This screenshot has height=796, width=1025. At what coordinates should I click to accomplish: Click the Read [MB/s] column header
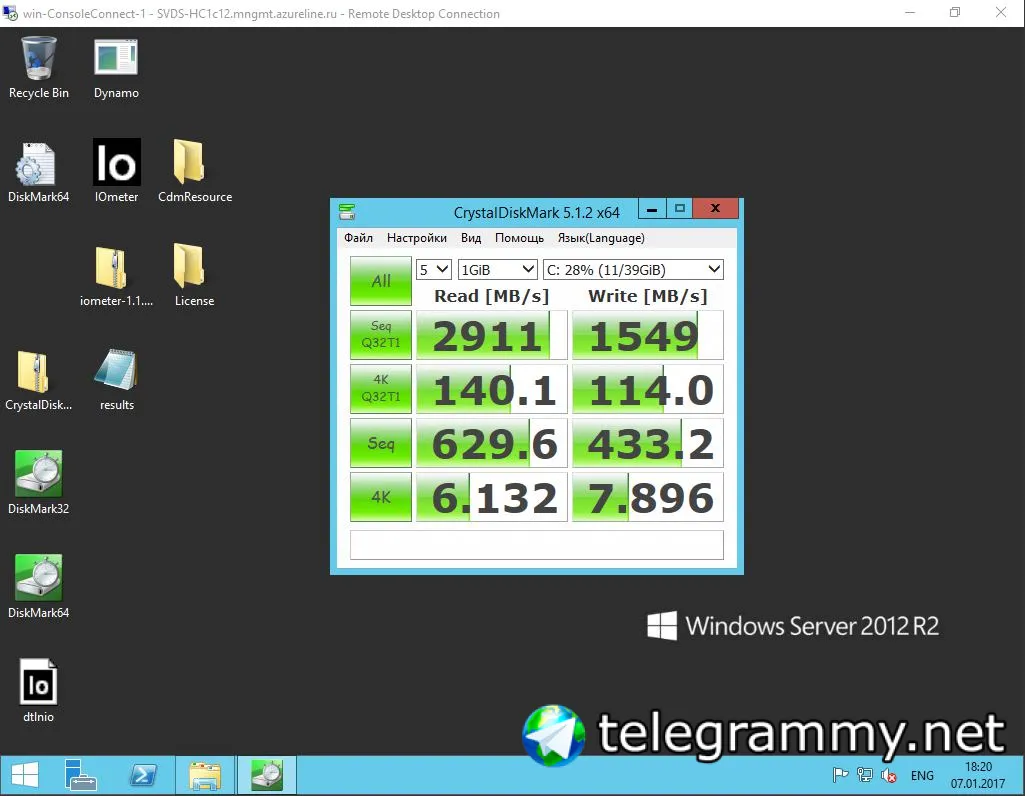click(x=492, y=296)
